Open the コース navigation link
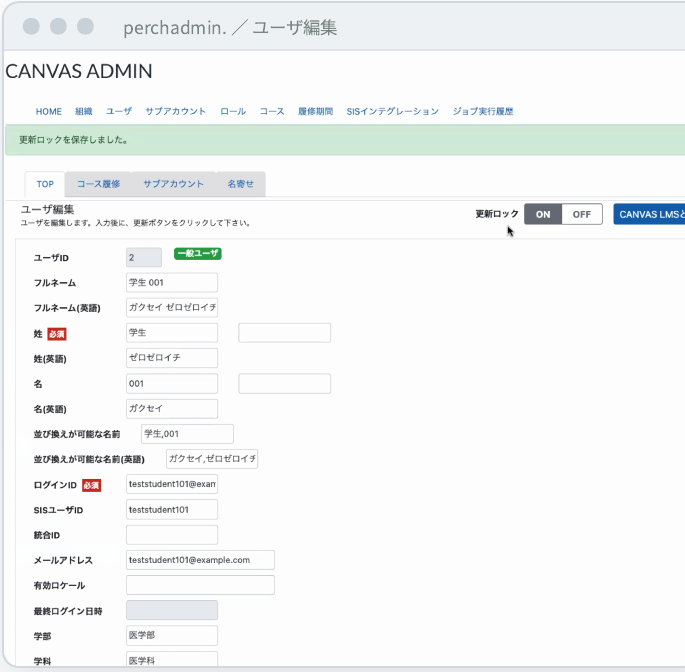This screenshot has width=685, height=672. point(272,111)
